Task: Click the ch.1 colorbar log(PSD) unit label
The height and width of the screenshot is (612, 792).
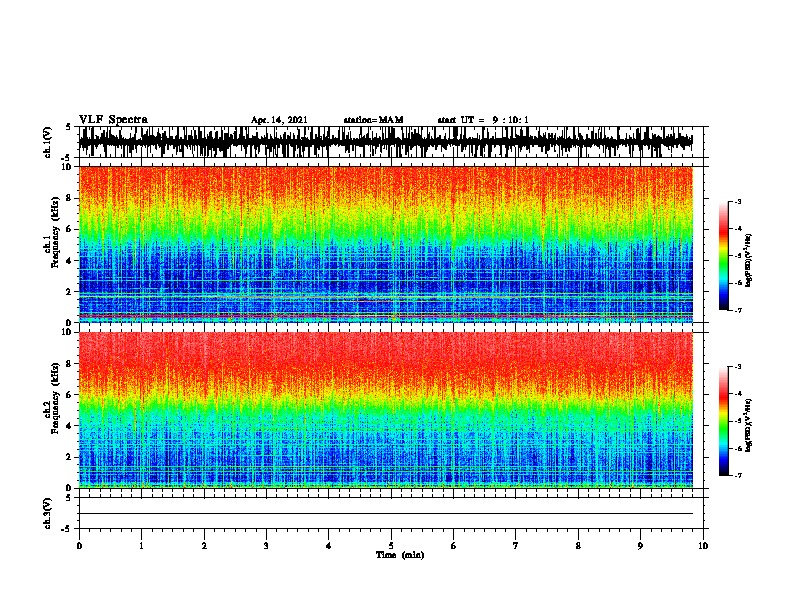Action: tap(749, 260)
